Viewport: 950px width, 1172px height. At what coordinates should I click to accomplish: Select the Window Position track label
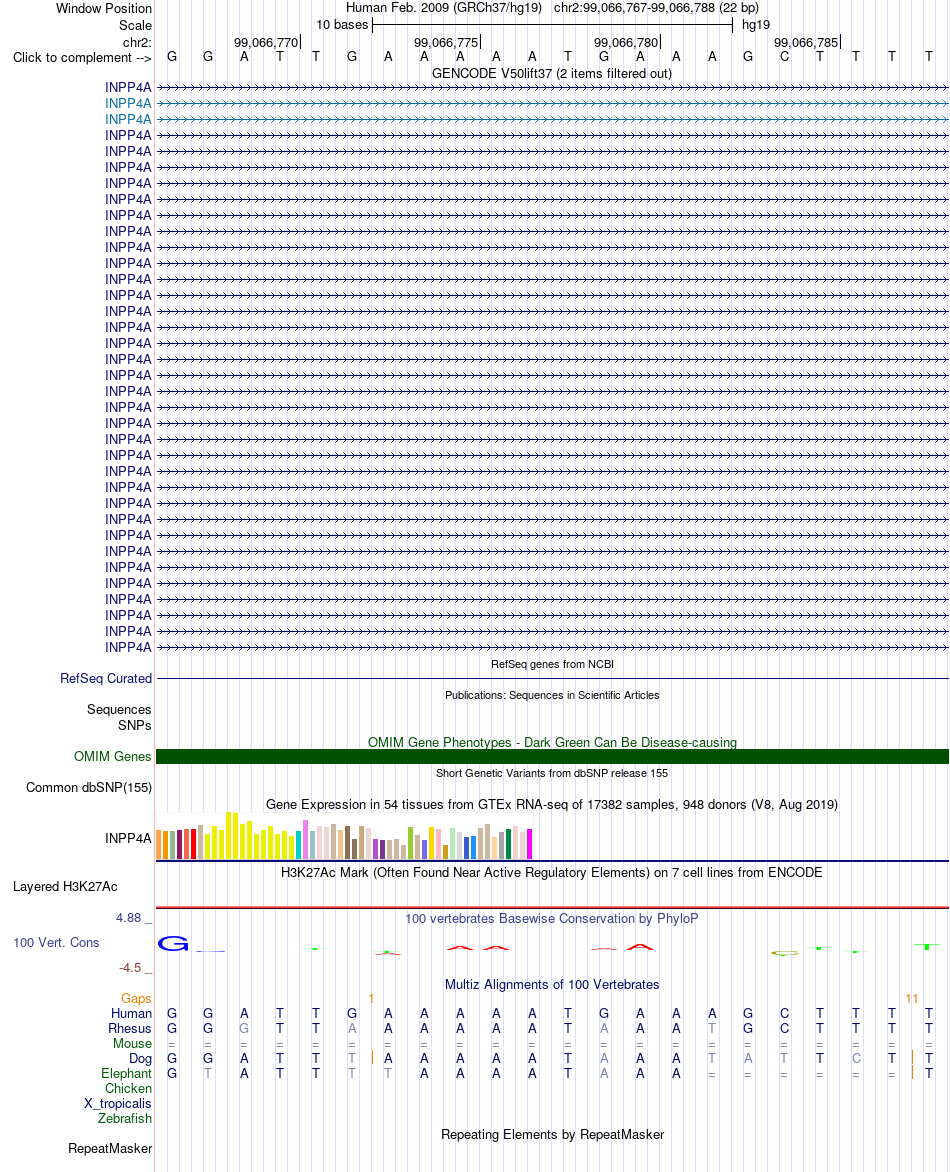104,8
